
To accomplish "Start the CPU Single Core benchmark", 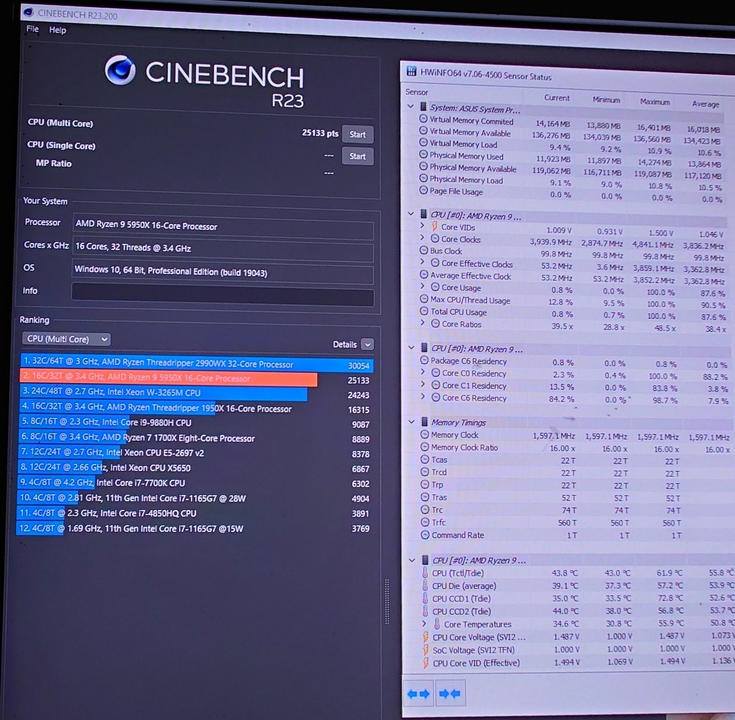I will (357, 156).
